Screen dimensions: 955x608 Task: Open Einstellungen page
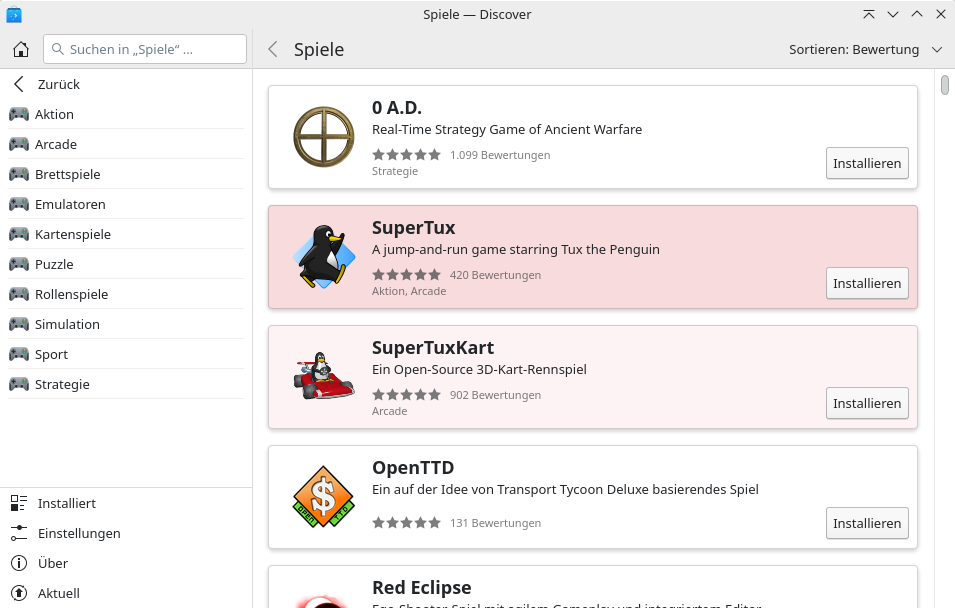(x=126, y=533)
